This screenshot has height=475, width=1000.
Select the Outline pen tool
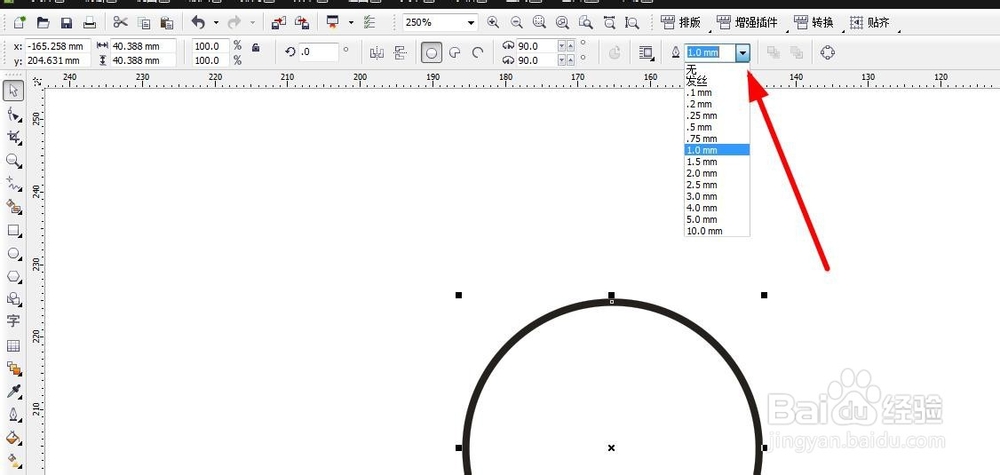click(x=14, y=415)
